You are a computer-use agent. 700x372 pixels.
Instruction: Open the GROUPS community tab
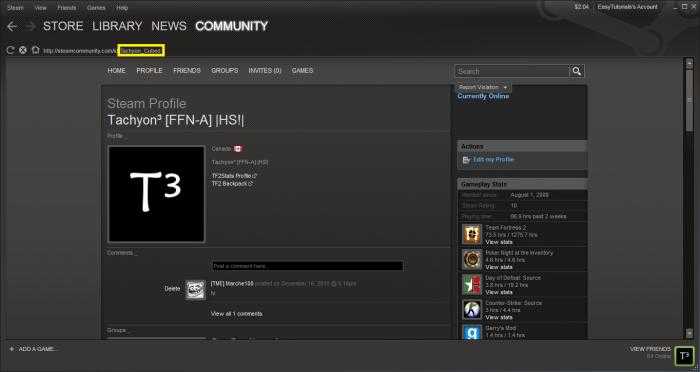(x=225, y=71)
